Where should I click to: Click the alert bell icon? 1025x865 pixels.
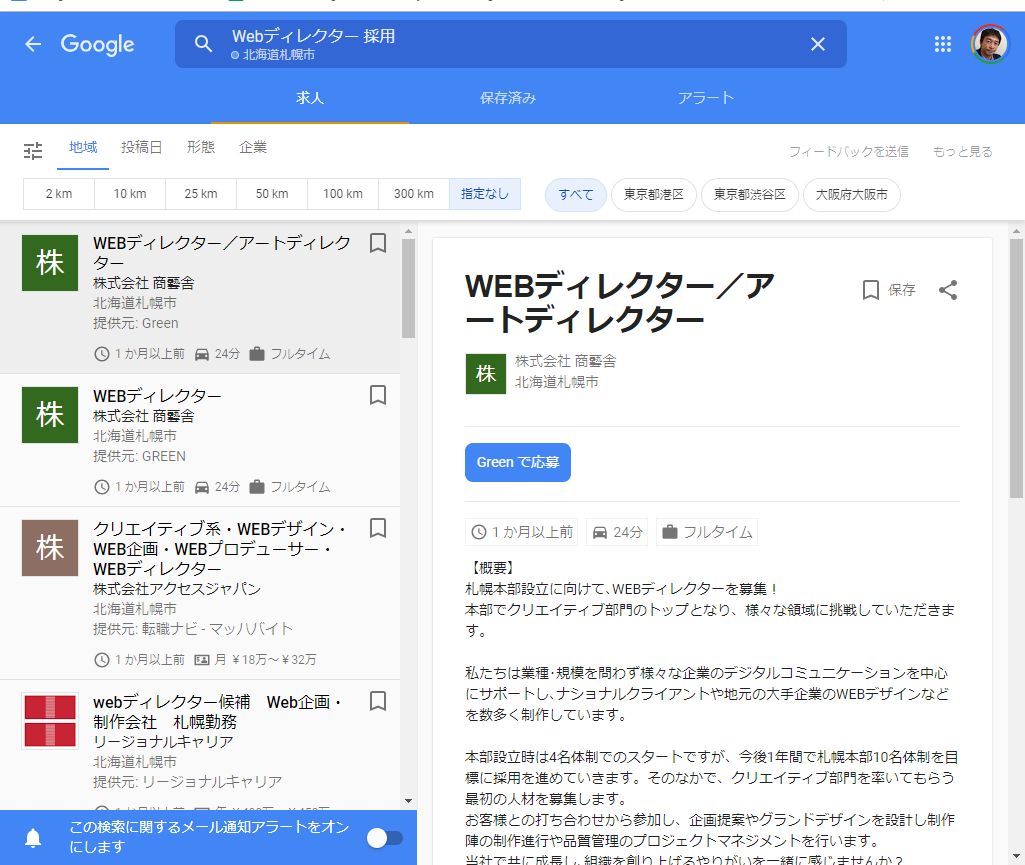[33, 838]
